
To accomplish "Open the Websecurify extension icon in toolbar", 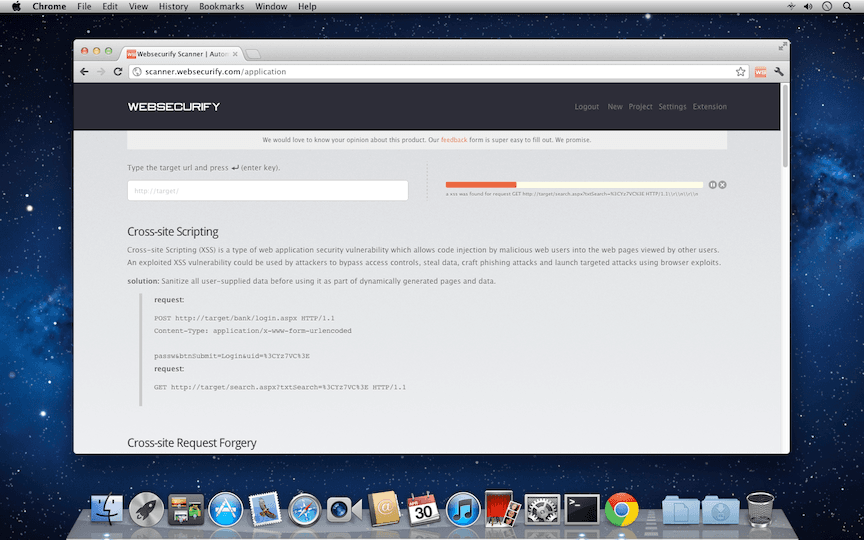I will [x=760, y=72].
